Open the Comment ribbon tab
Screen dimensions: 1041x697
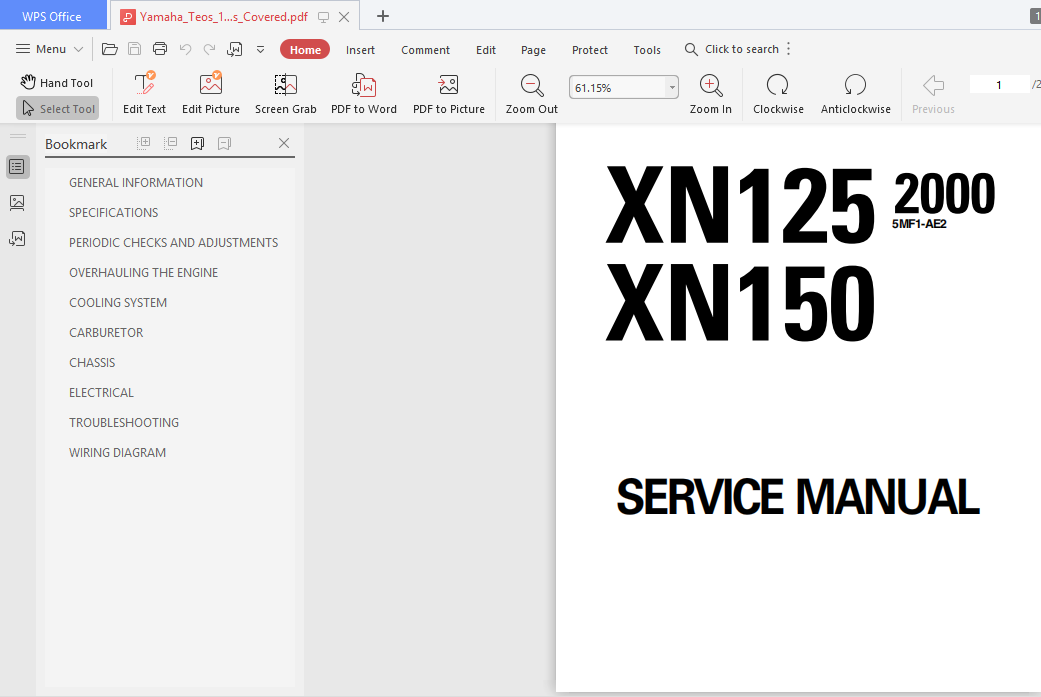point(425,50)
